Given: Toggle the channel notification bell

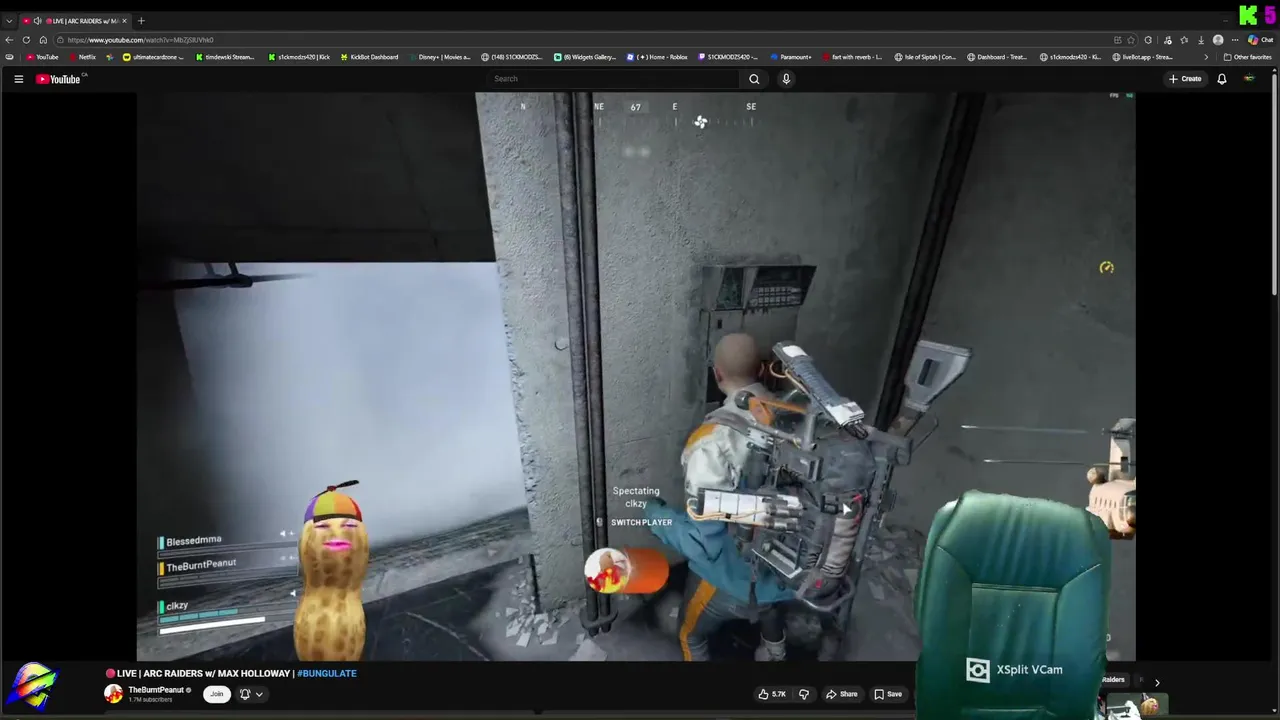Looking at the screenshot, I should tap(245, 694).
